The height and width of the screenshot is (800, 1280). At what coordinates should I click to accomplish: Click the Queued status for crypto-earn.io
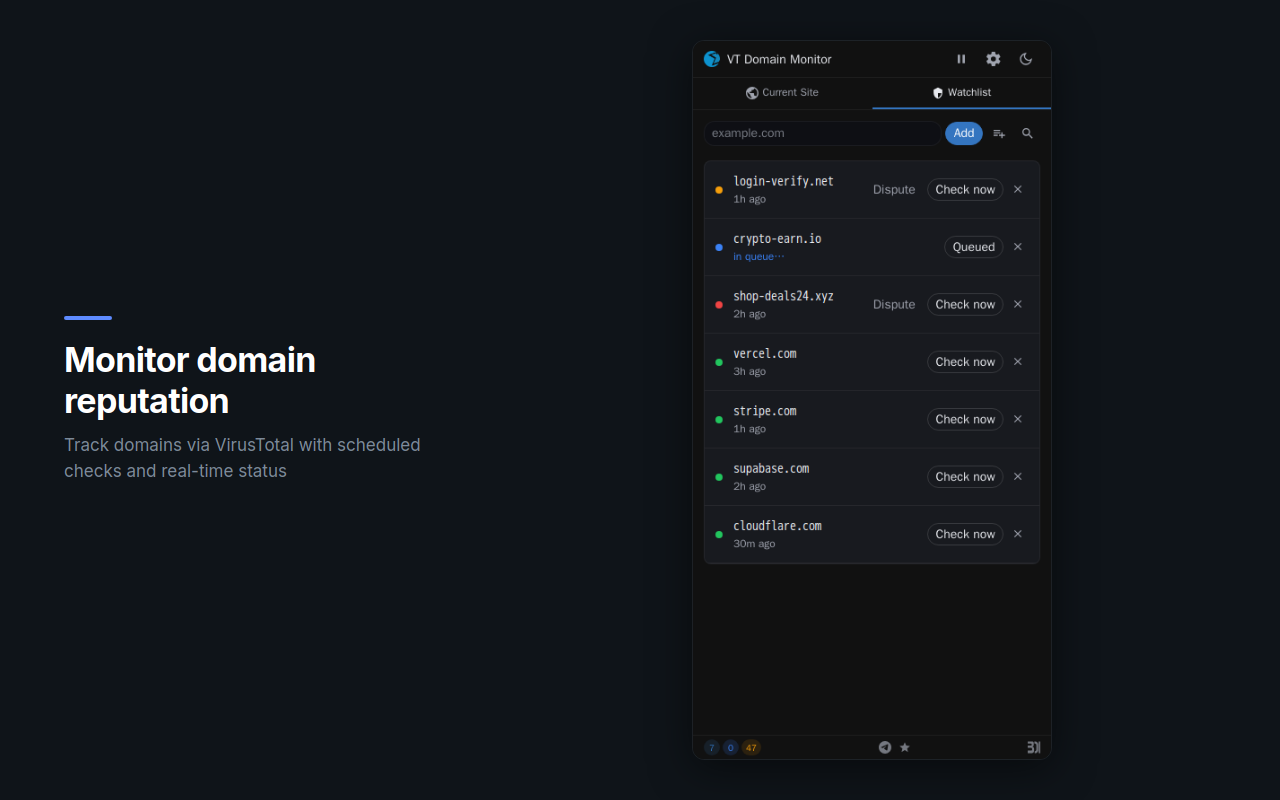[x=973, y=246]
